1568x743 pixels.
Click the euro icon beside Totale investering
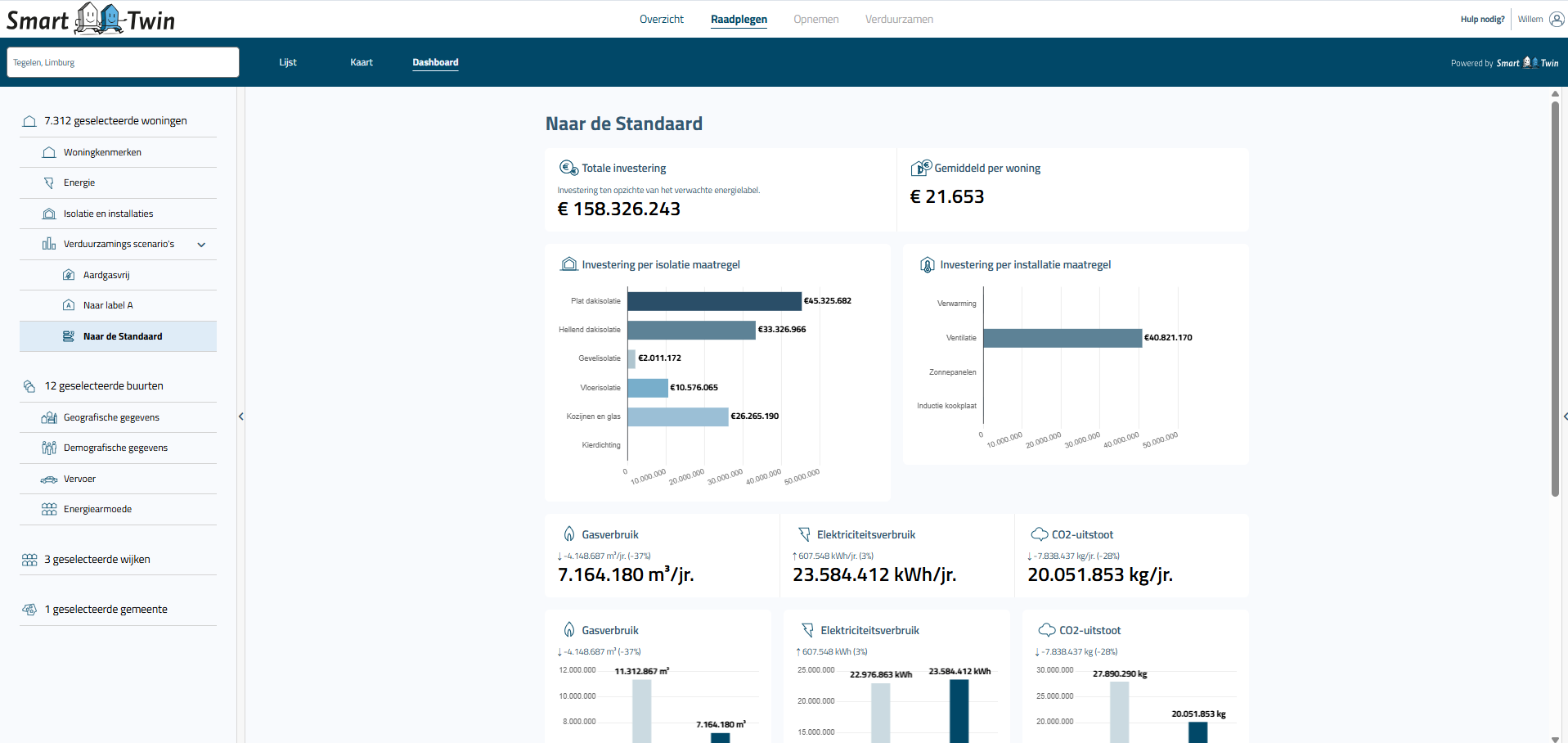tap(568, 168)
